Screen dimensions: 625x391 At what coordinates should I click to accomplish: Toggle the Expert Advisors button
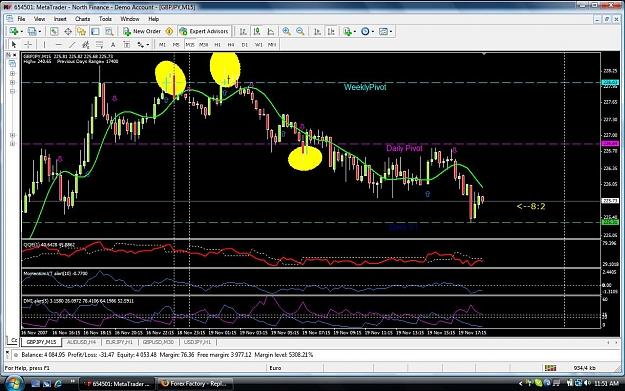204,31
